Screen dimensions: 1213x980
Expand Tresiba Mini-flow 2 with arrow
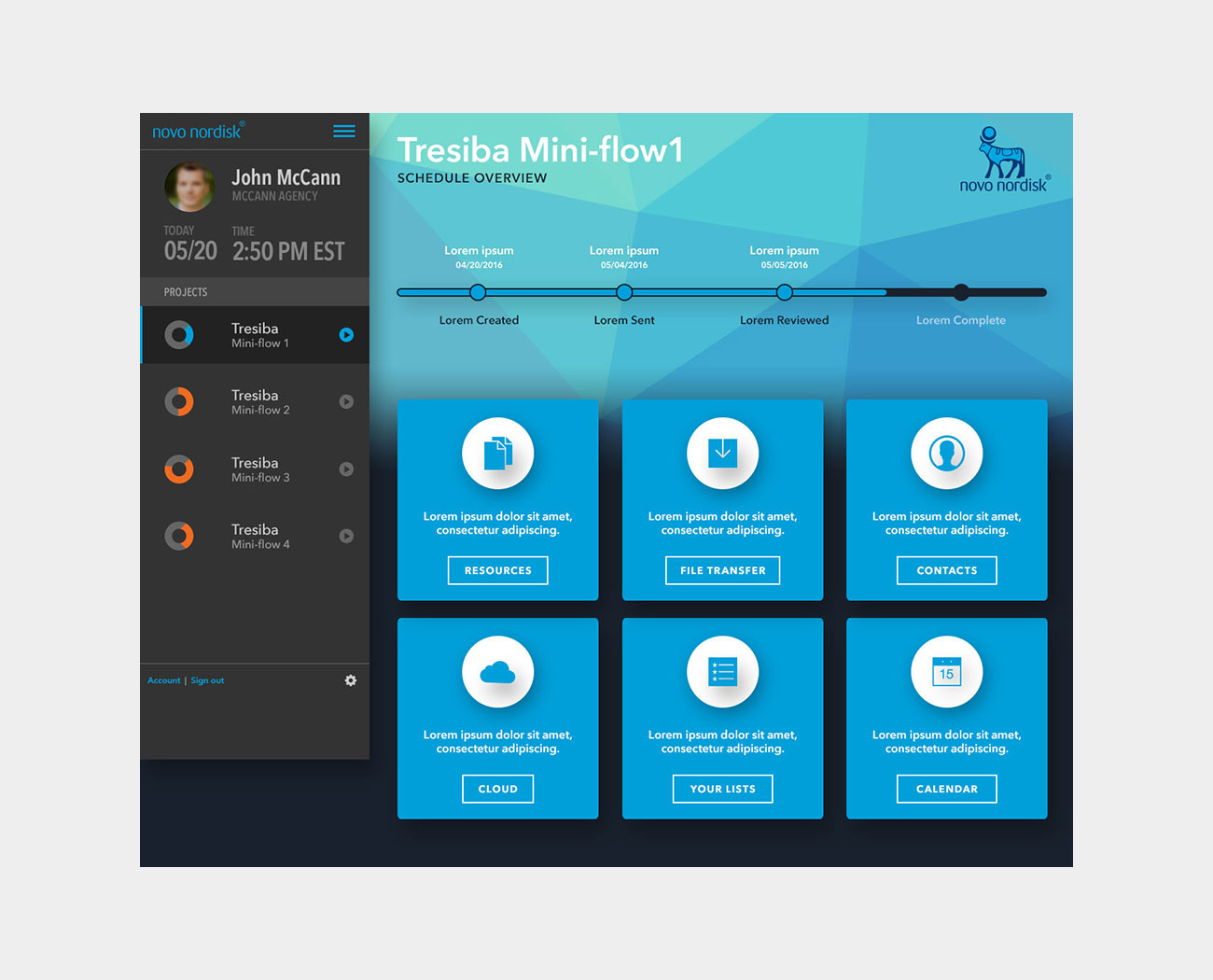pyautogui.click(x=346, y=401)
